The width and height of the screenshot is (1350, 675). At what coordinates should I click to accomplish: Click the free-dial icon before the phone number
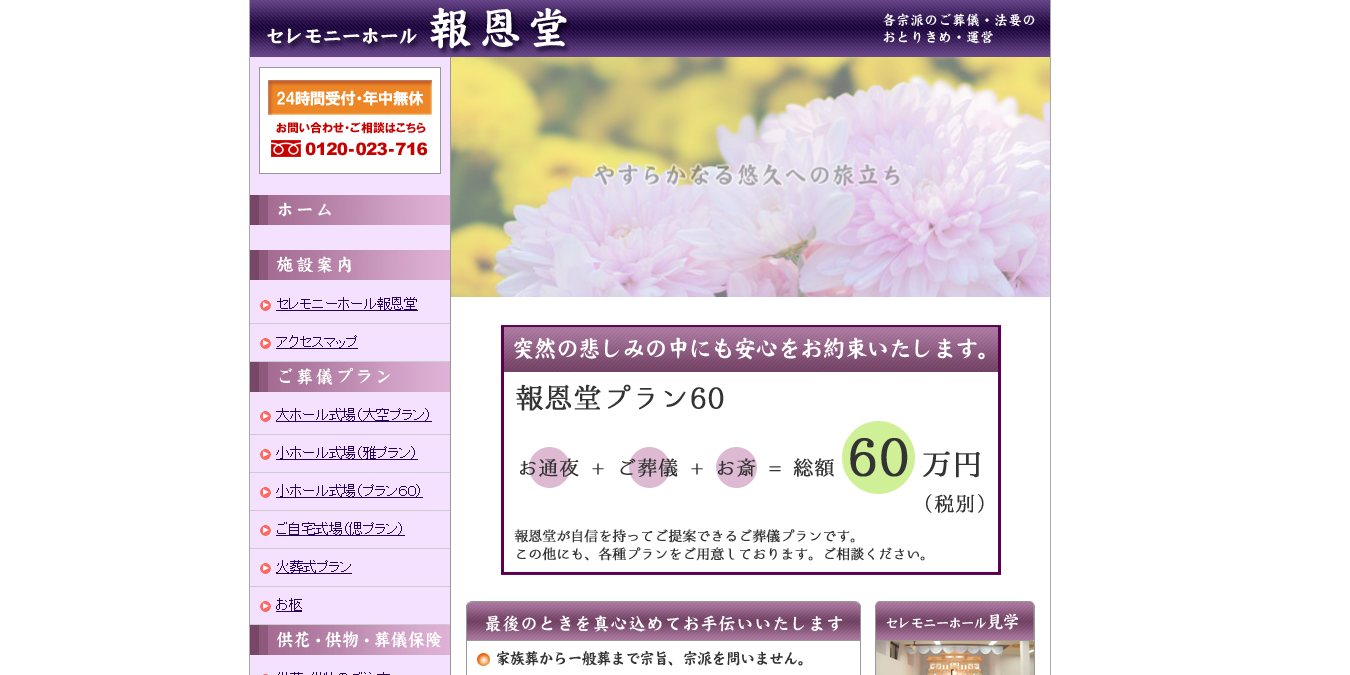point(286,149)
